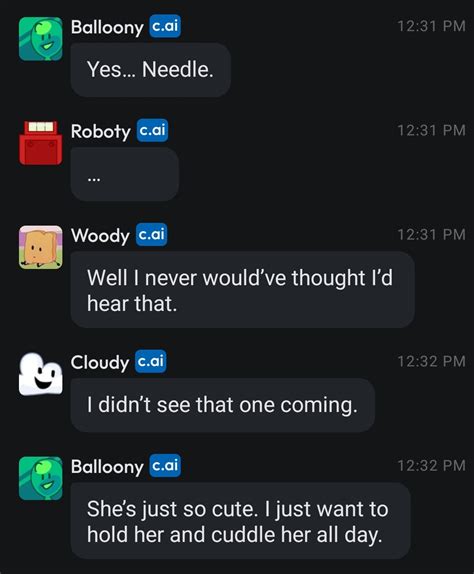Open Cloudy's smiling cloud avatar
Viewport: 474px width, 574px height.
tap(41, 374)
